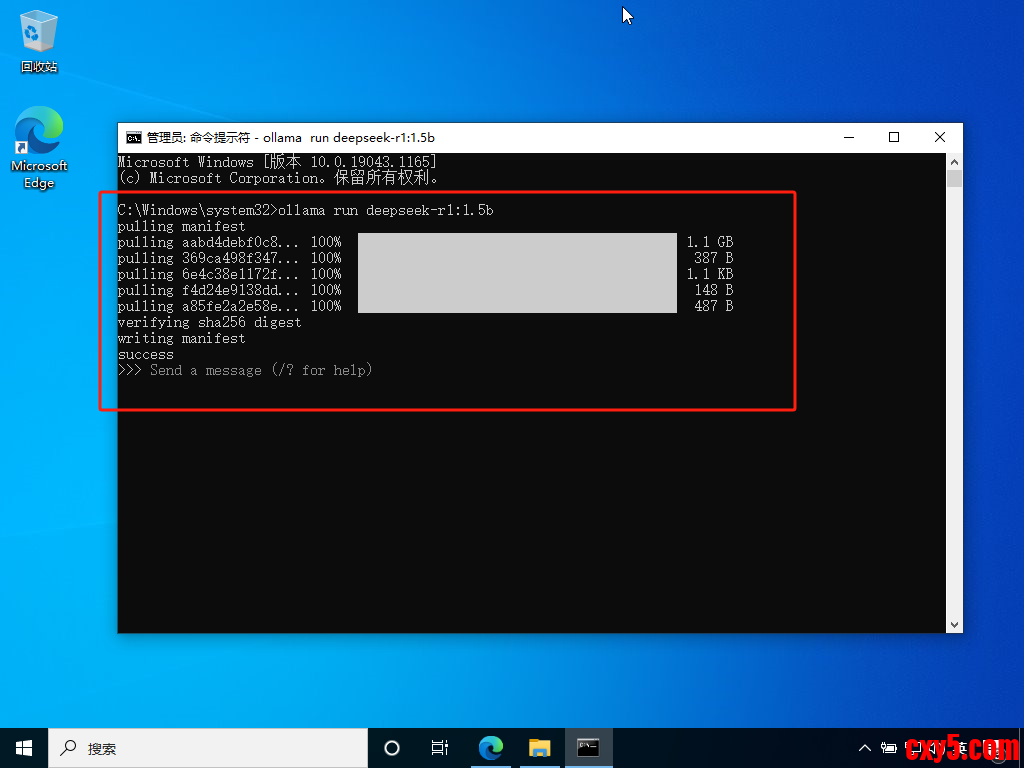This screenshot has height=768, width=1024.
Task: Maximize the Command Prompt window
Action: [894, 138]
